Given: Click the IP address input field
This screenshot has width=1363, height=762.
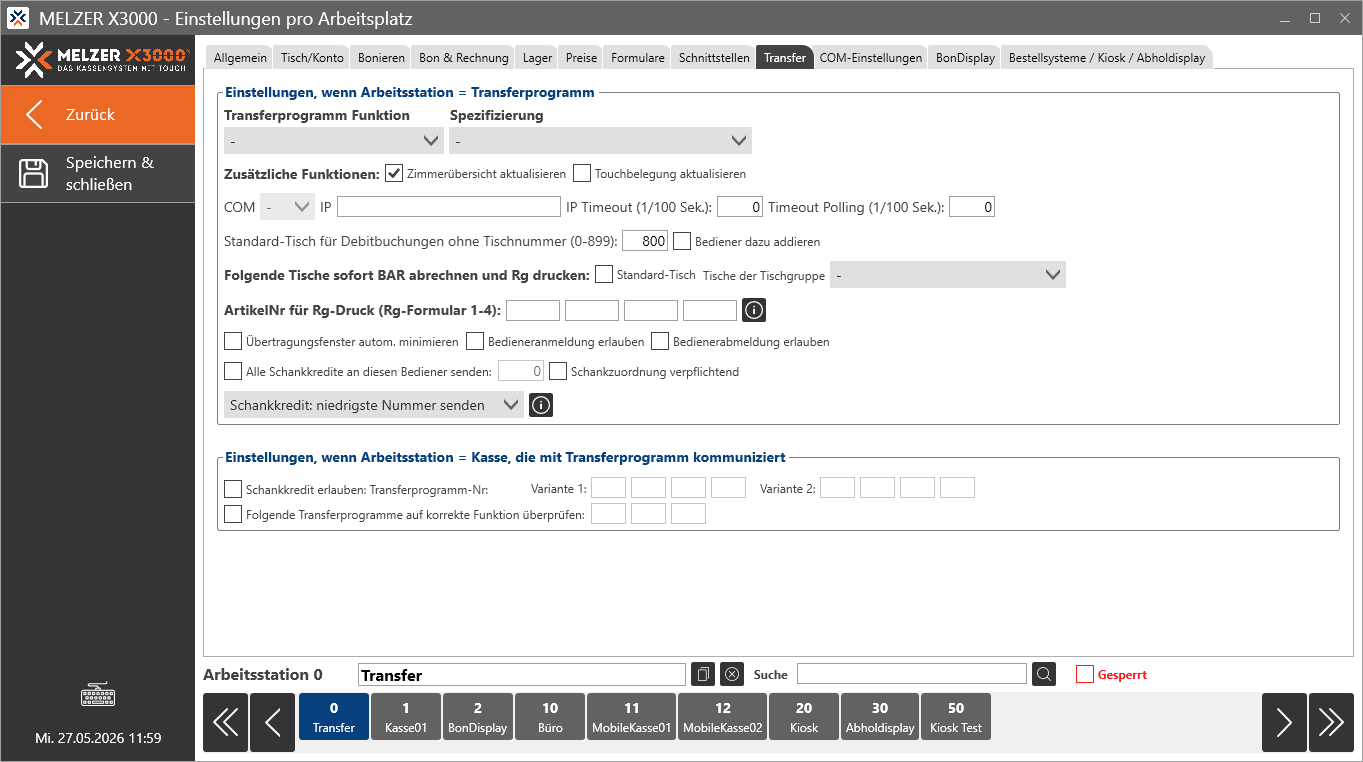Looking at the screenshot, I should [449, 207].
